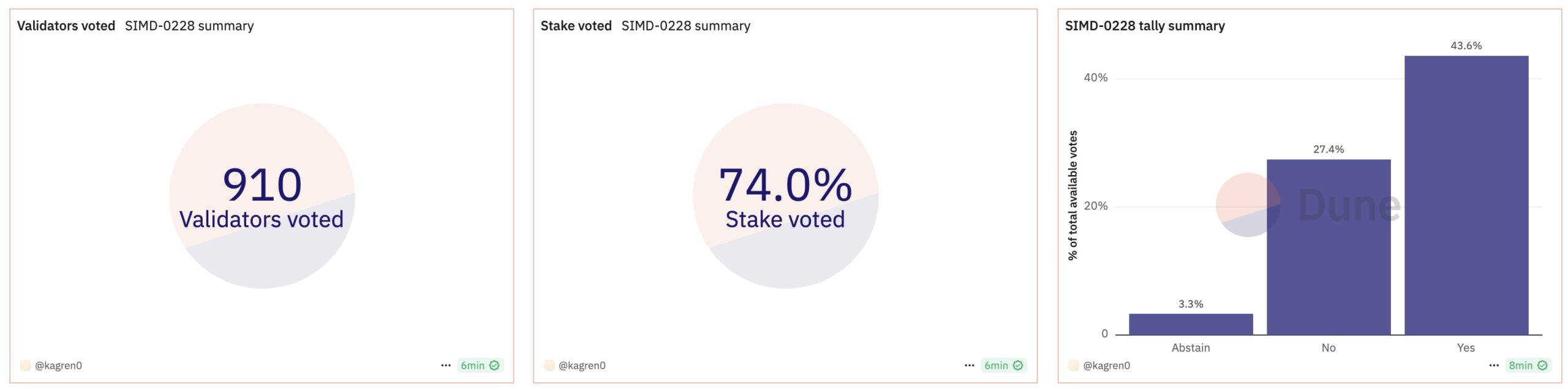
Task: Click the green checkmark on tally summary 8min badge
Action: click(x=1542, y=365)
